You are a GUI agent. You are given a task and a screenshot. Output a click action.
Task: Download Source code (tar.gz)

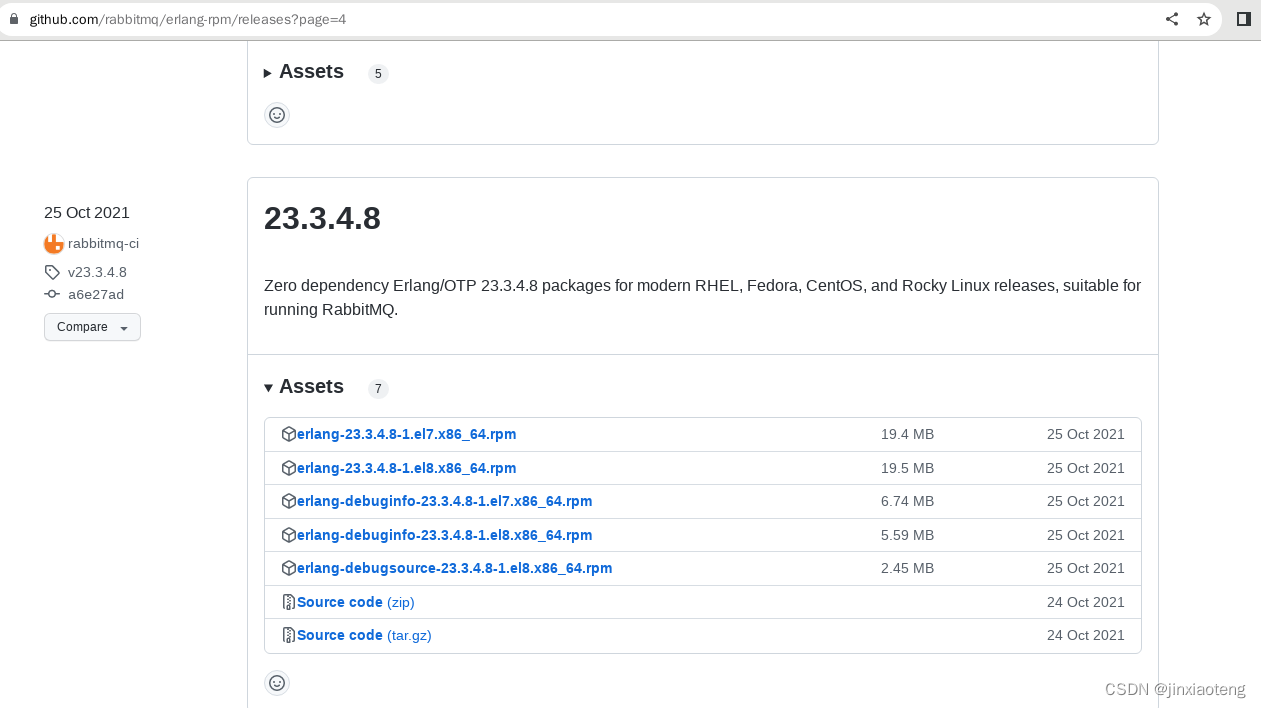364,635
